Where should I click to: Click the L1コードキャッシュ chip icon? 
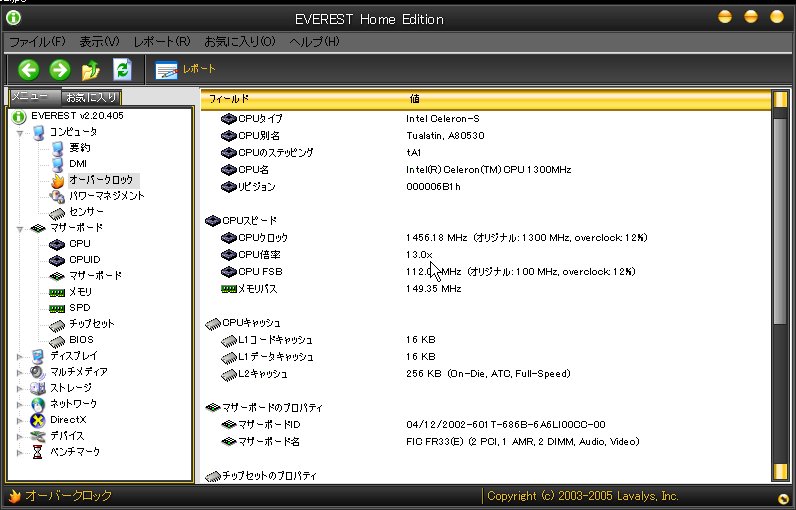[x=229, y=340]
